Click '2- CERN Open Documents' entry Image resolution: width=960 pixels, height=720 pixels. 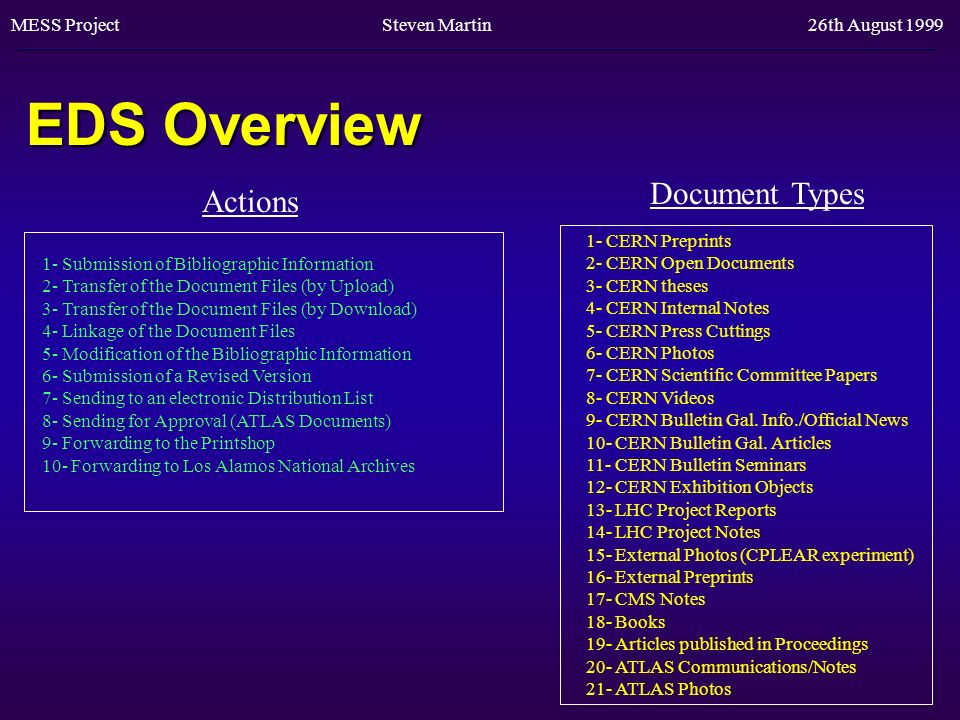click(x=690, y=263)
